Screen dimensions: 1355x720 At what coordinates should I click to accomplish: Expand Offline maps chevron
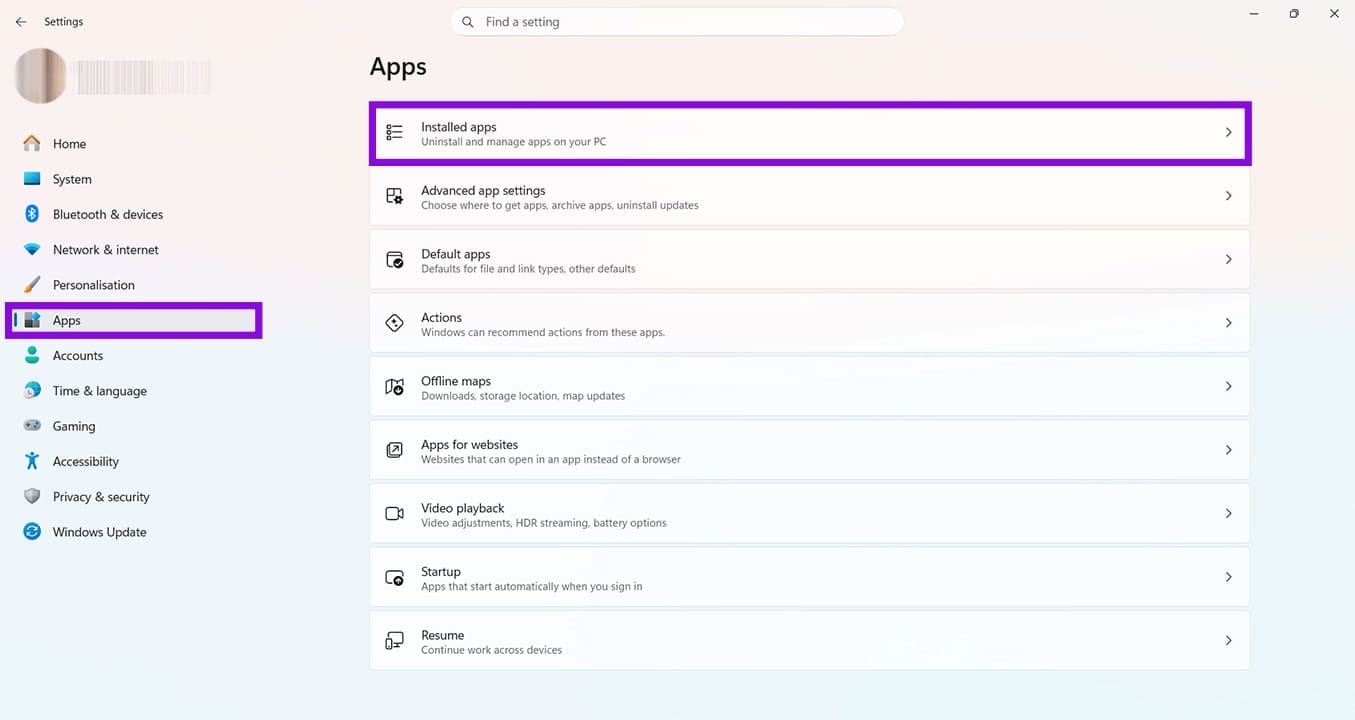click(1229, 386)
